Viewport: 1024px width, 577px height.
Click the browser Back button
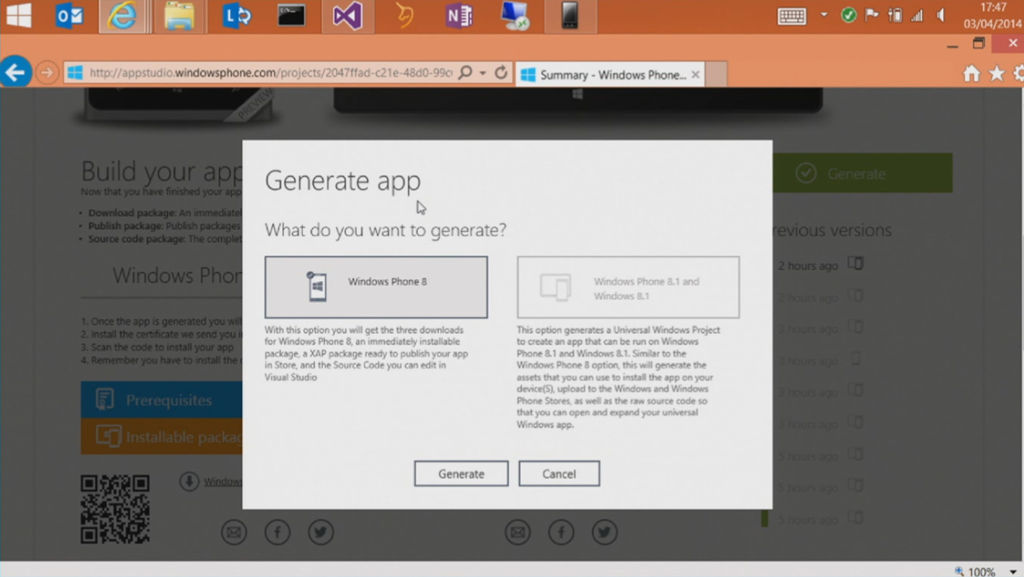[16, 72]
